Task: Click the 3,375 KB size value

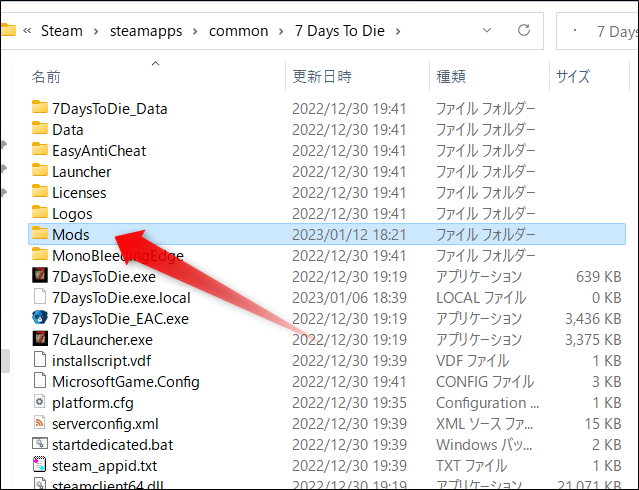Action: click(593, 340)
